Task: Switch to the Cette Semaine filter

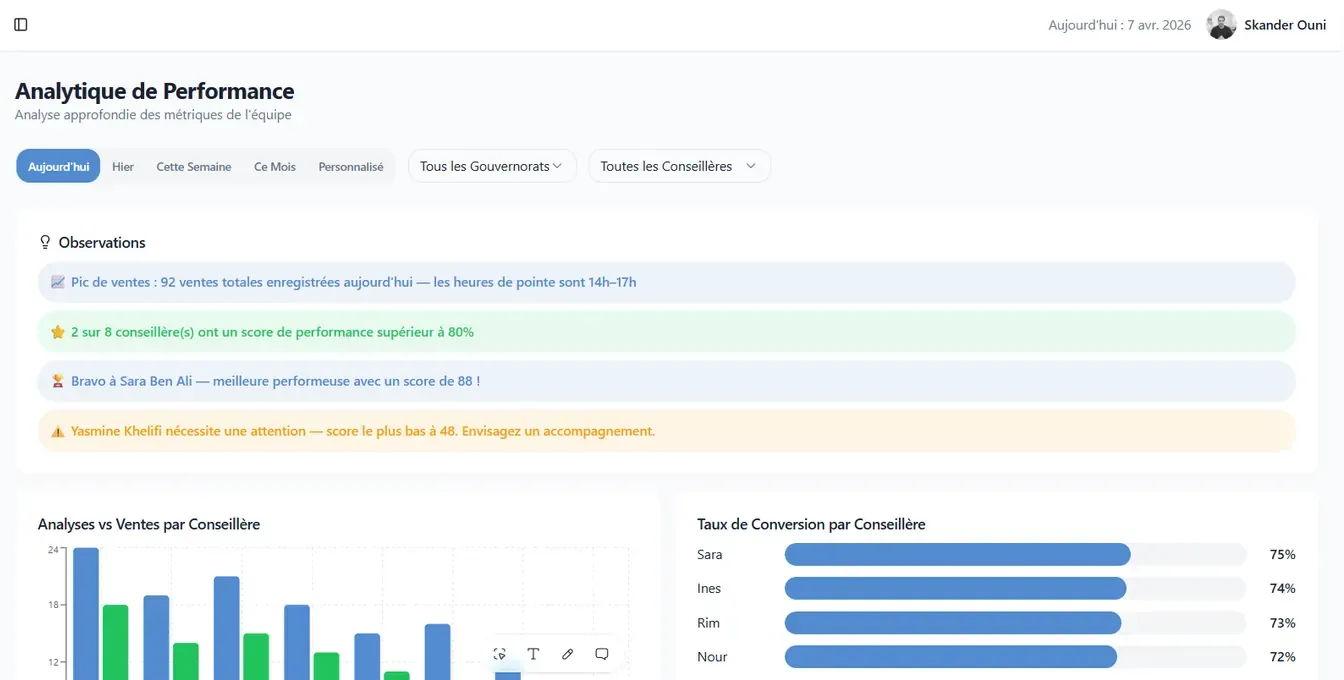Action: point(194,166)
